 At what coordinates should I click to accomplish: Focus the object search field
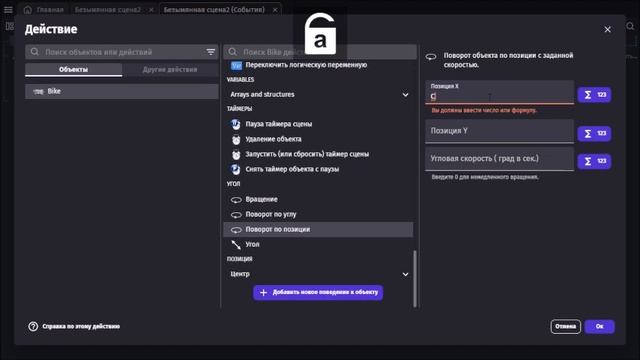coord(122,52)
